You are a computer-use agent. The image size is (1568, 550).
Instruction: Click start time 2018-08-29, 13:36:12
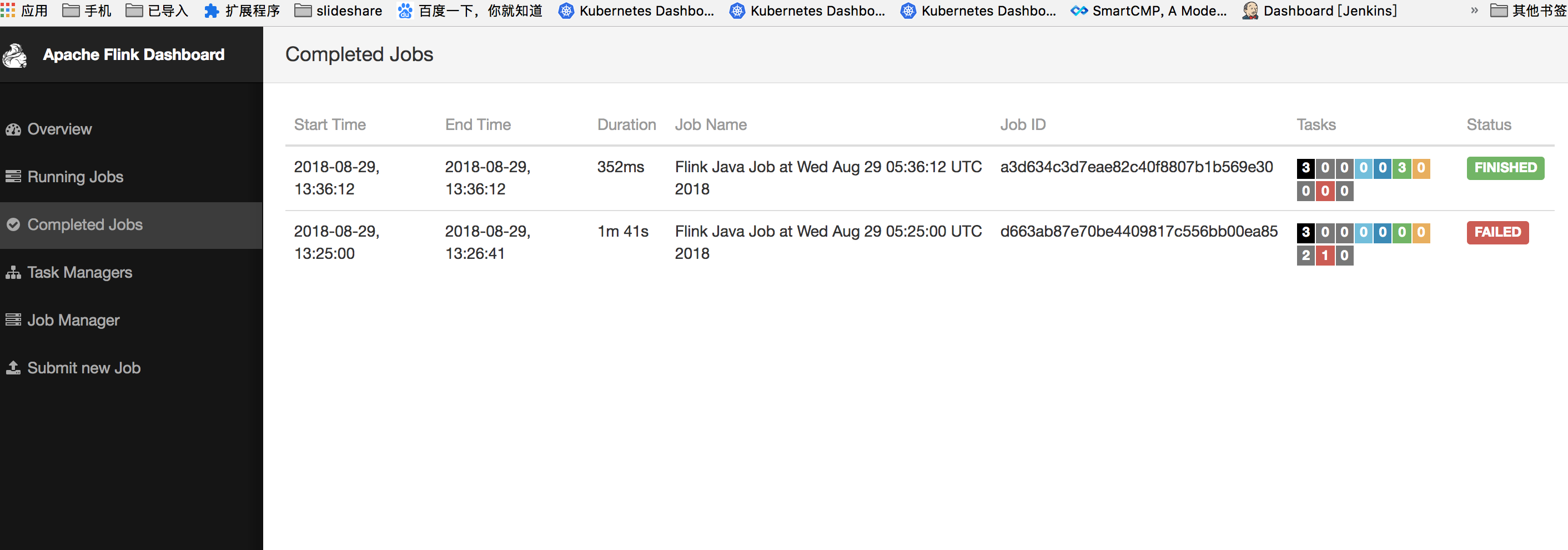click(336, 178)
